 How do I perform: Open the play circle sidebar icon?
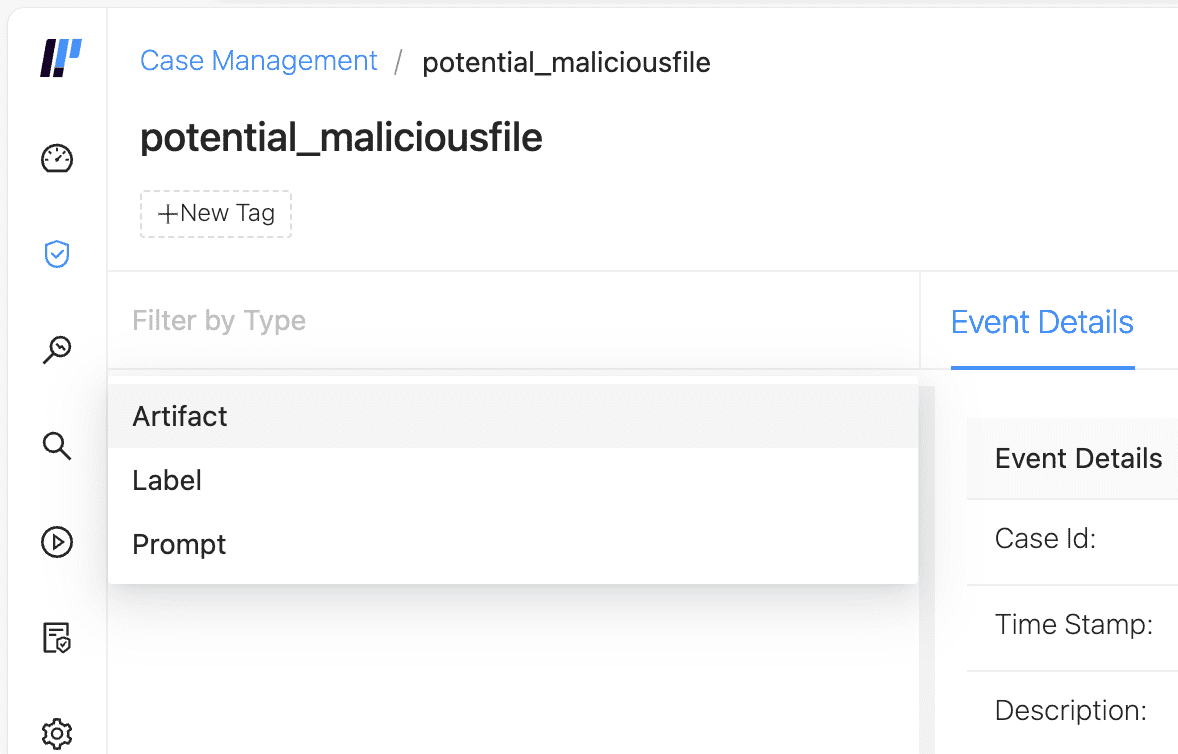[57, 542]
